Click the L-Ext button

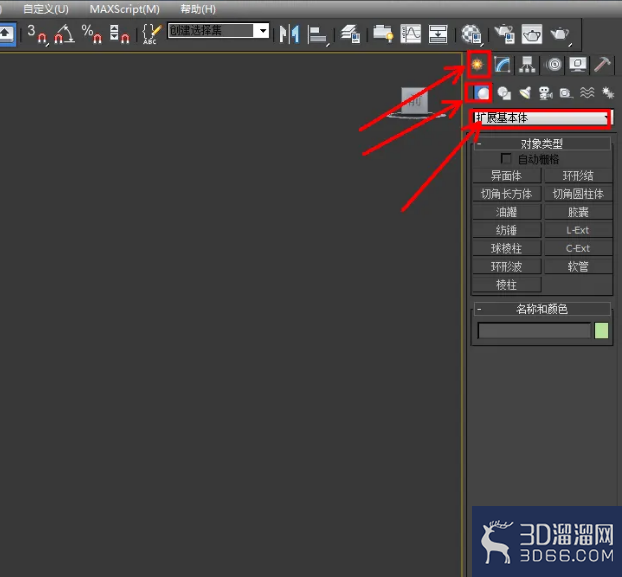point(578,230)
